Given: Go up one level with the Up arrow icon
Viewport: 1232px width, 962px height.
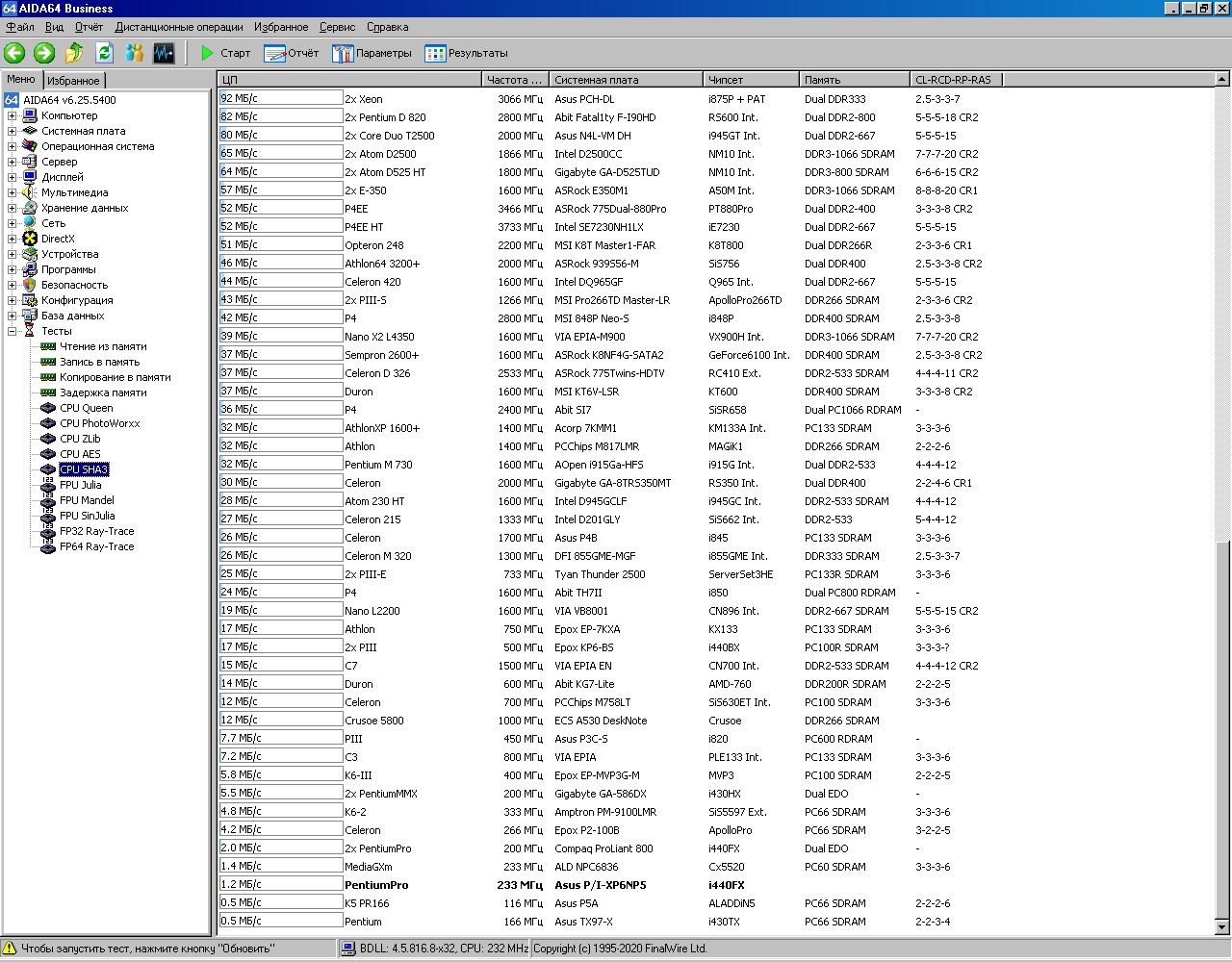Looking at the screenshot, I should coord(74,53).
